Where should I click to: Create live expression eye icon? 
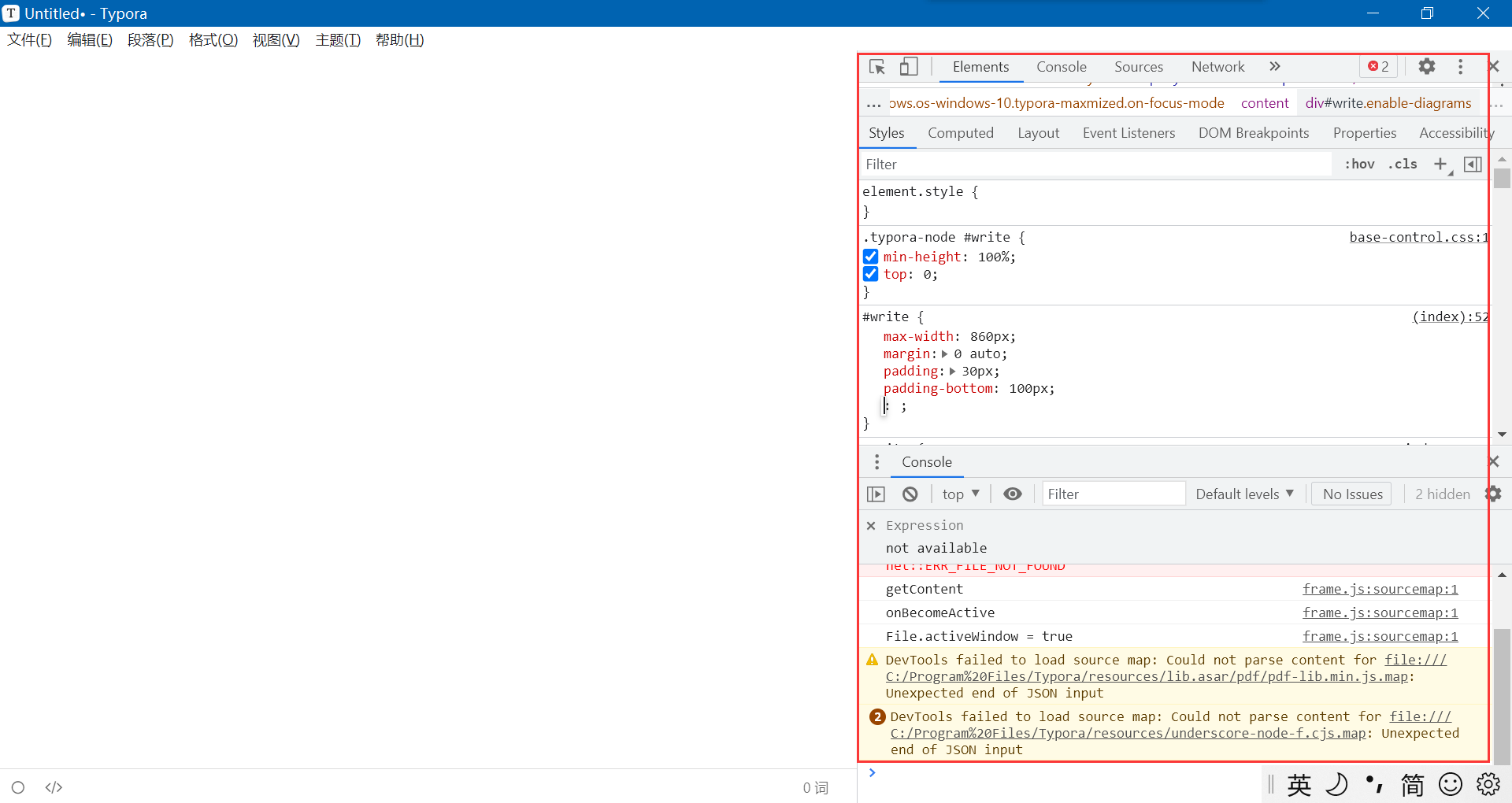tap(1013, 494)
